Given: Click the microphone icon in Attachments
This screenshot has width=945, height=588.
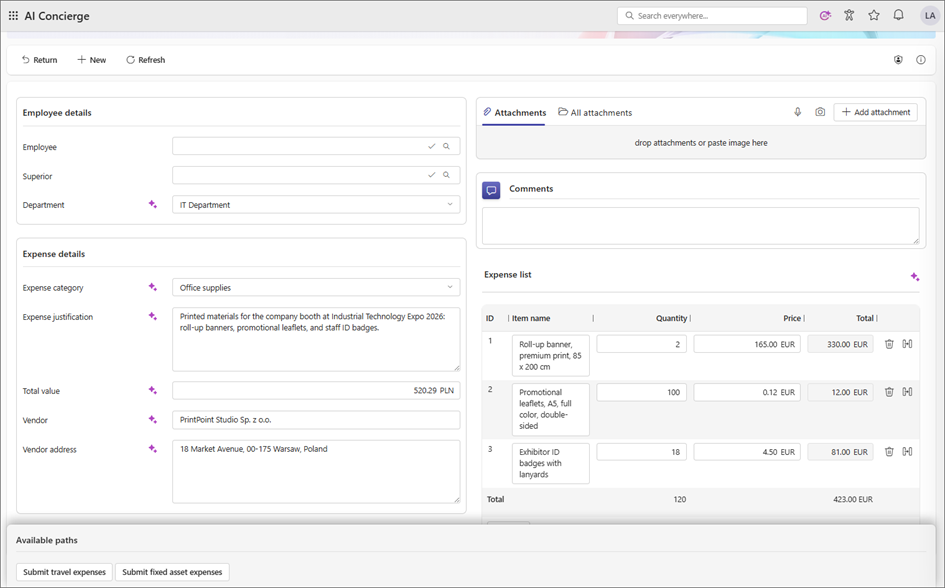Looking at the screenshot, I should click(797, 112).
